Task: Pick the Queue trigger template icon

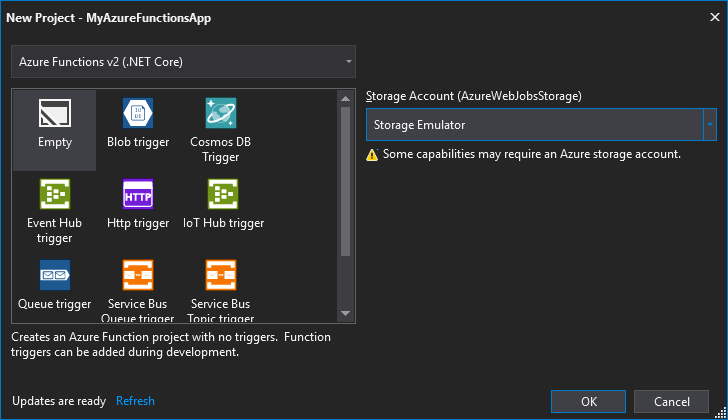Action: (x=55, y=275)
